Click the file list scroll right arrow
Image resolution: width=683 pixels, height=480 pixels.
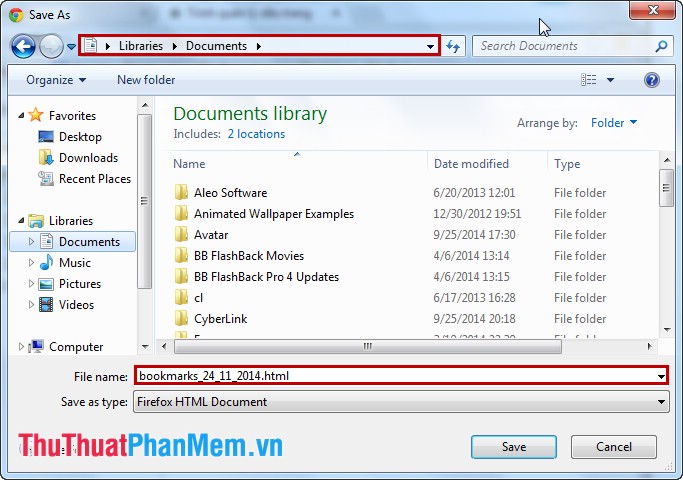coord(649,346)
